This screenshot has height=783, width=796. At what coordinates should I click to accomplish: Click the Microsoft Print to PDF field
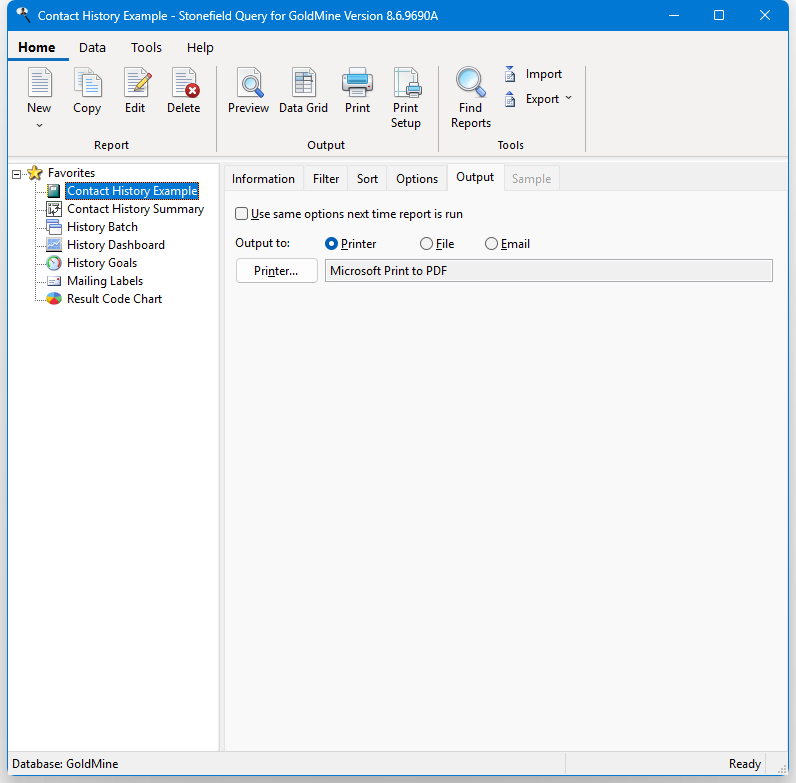click(548, 271)
